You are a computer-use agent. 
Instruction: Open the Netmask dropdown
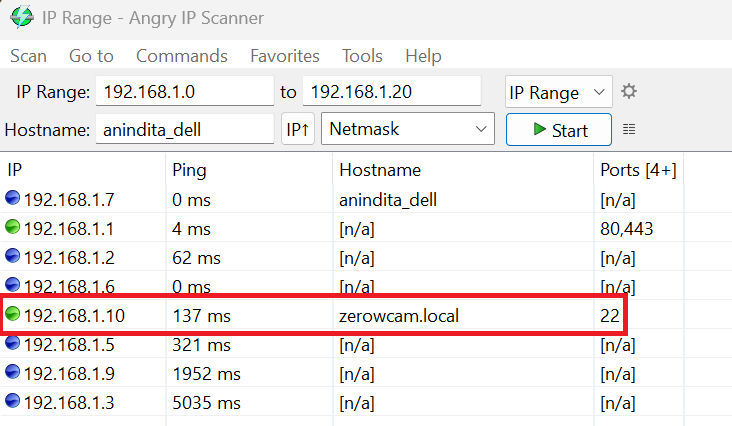(408, 128)
